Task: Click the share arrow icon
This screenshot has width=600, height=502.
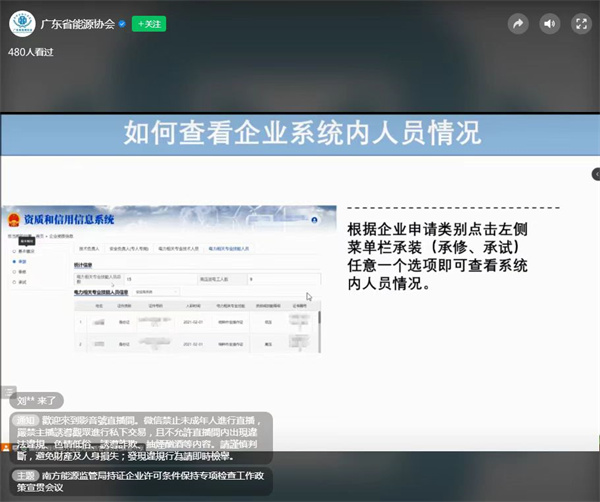Action: pos(517,23)
